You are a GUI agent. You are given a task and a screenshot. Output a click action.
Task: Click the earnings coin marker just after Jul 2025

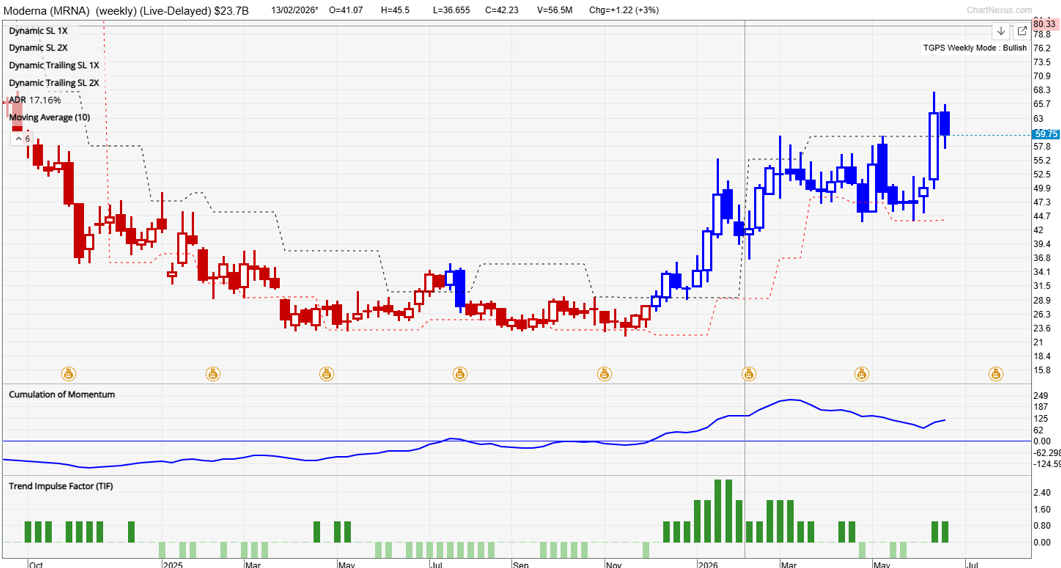(x=459, y=373)
